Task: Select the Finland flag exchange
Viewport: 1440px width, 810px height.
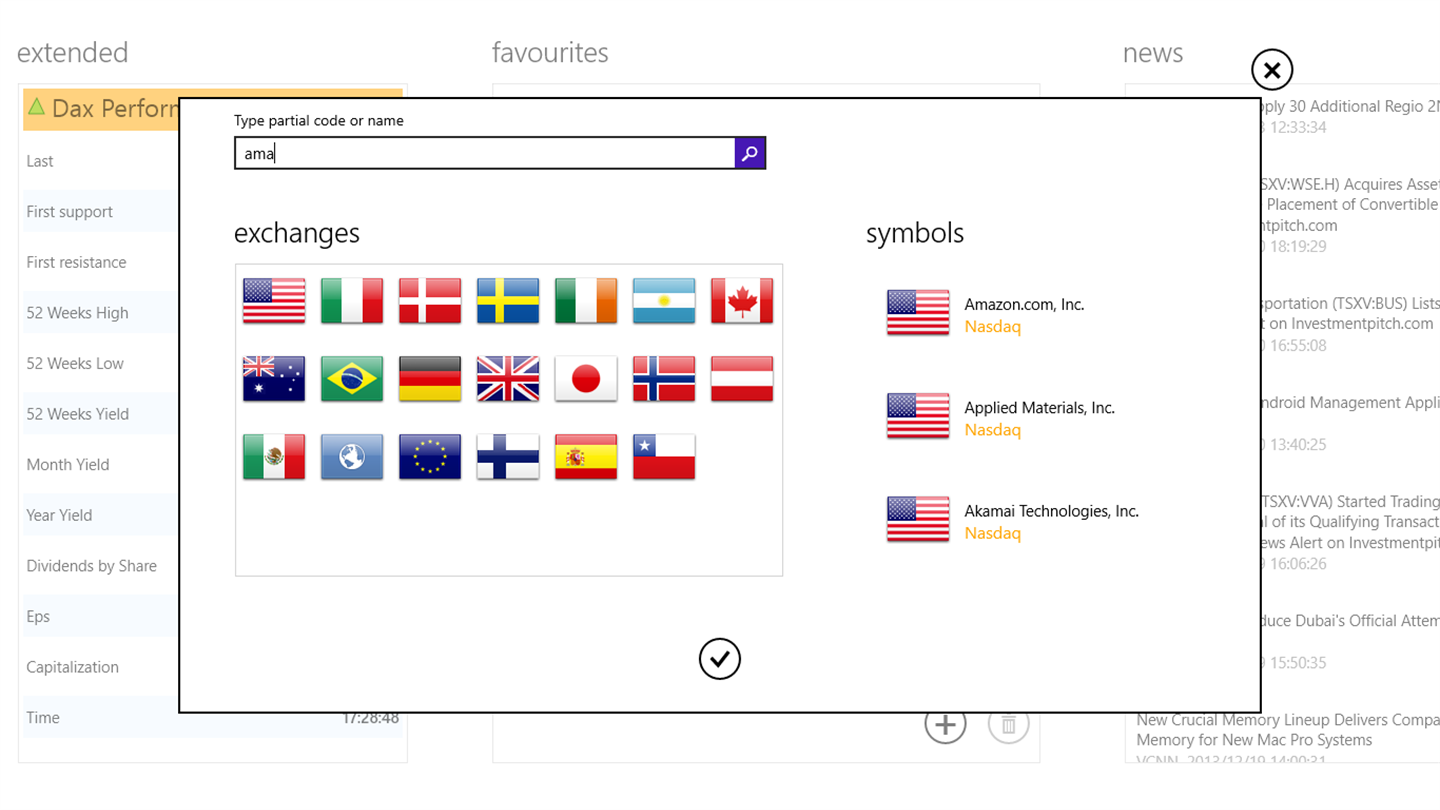Action: point(508,456)
